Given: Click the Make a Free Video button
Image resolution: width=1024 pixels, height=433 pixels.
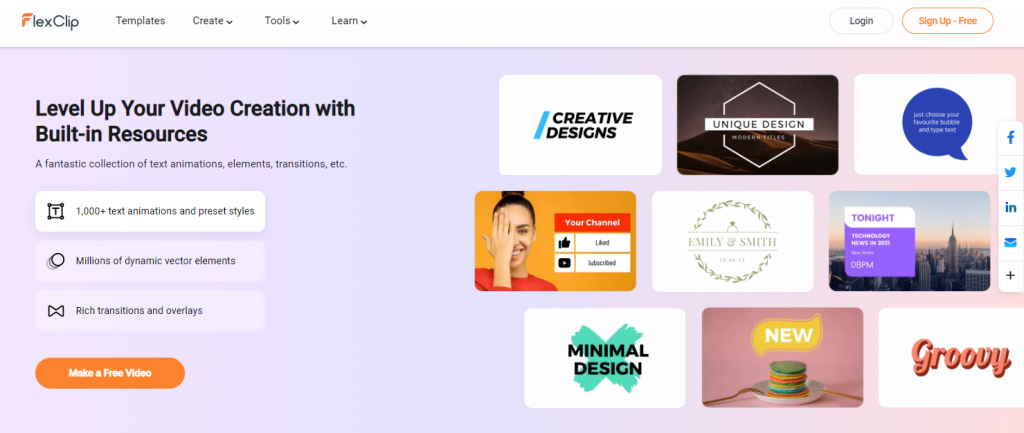Looking at the screenshot, I should [x=110, y=373].
